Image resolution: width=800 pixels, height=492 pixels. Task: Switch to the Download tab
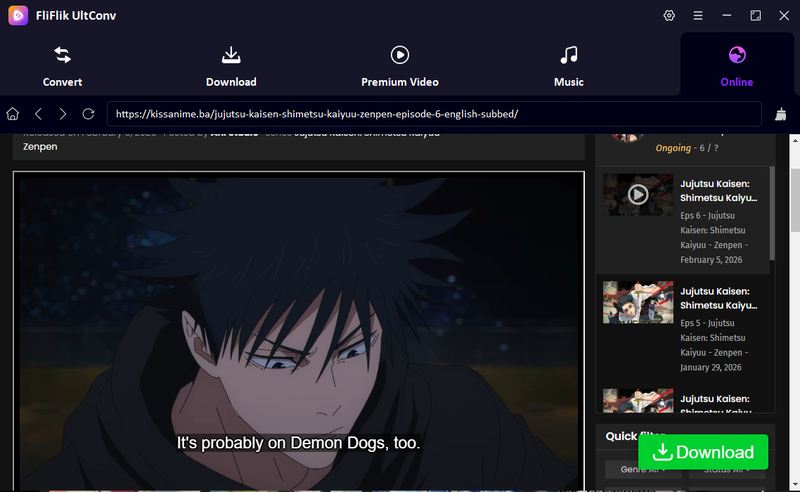point(231,67)
